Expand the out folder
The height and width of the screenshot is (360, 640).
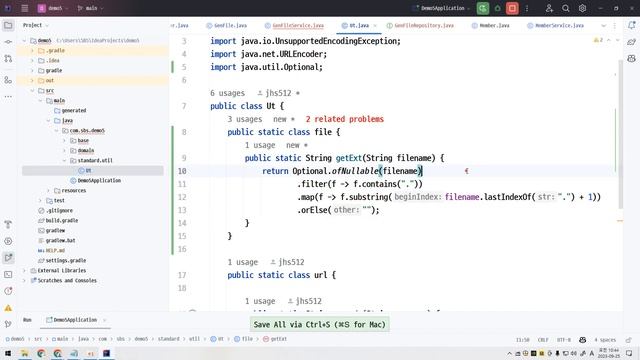tap(32, 80)
